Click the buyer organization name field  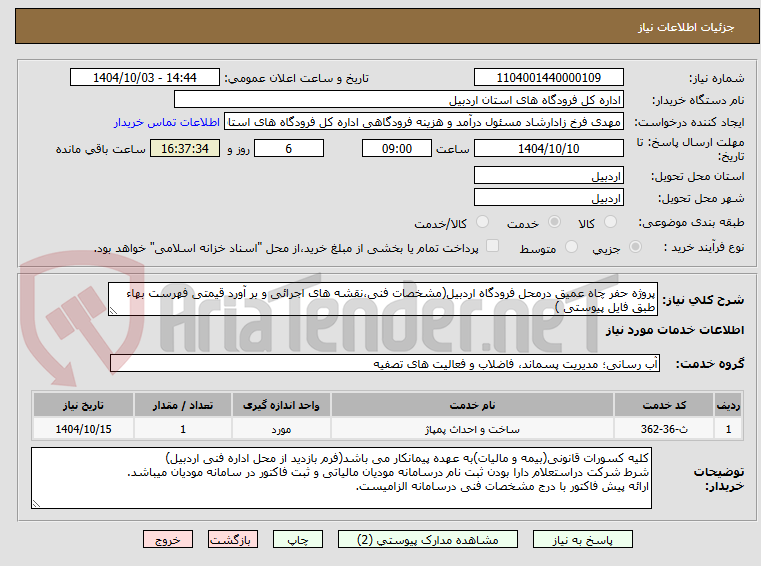point(398,100)
